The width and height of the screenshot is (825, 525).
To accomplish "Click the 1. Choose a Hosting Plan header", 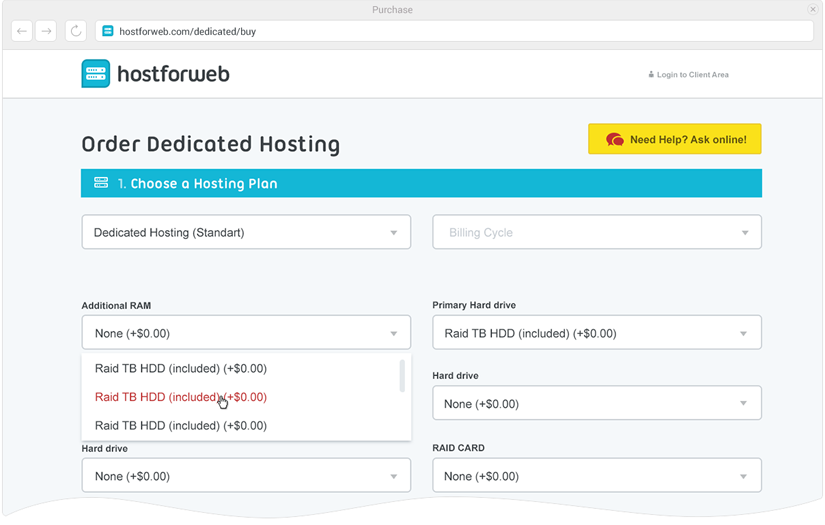I will [x=421, y=183].
